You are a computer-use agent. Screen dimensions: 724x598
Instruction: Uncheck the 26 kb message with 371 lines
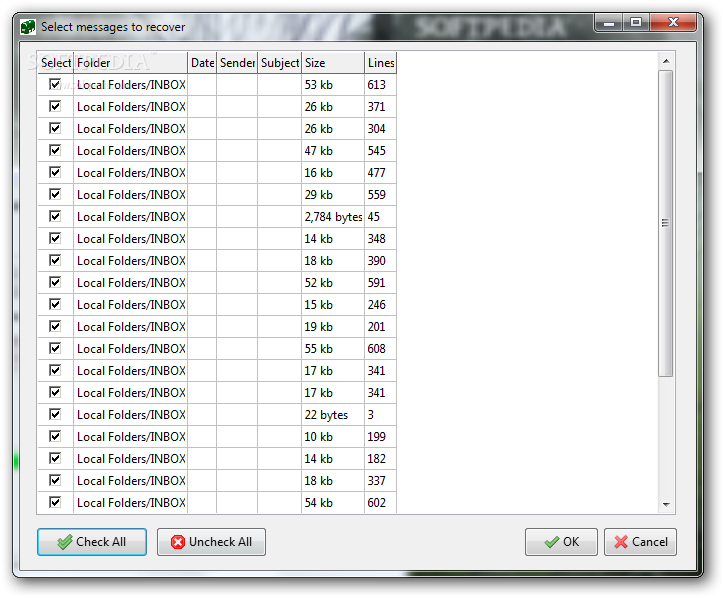click(x=55, y=106)
